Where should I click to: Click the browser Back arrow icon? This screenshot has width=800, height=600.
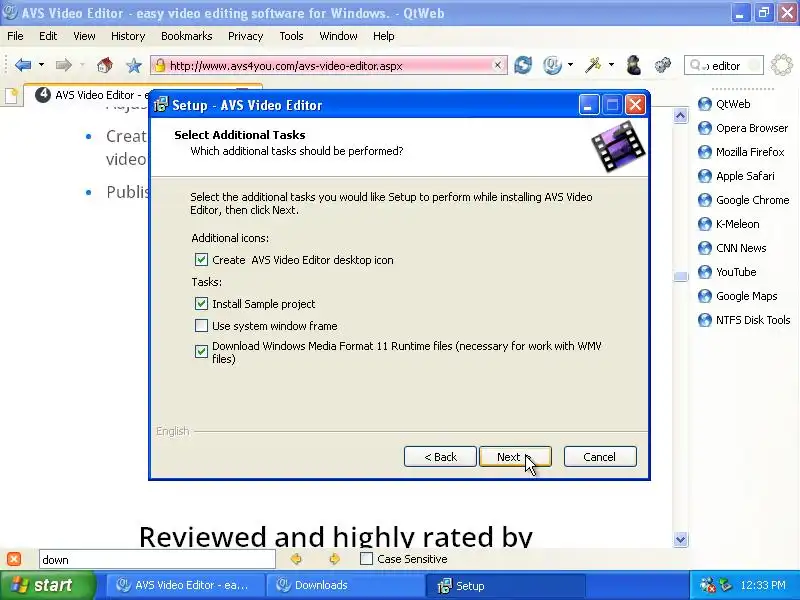[23, 65]
